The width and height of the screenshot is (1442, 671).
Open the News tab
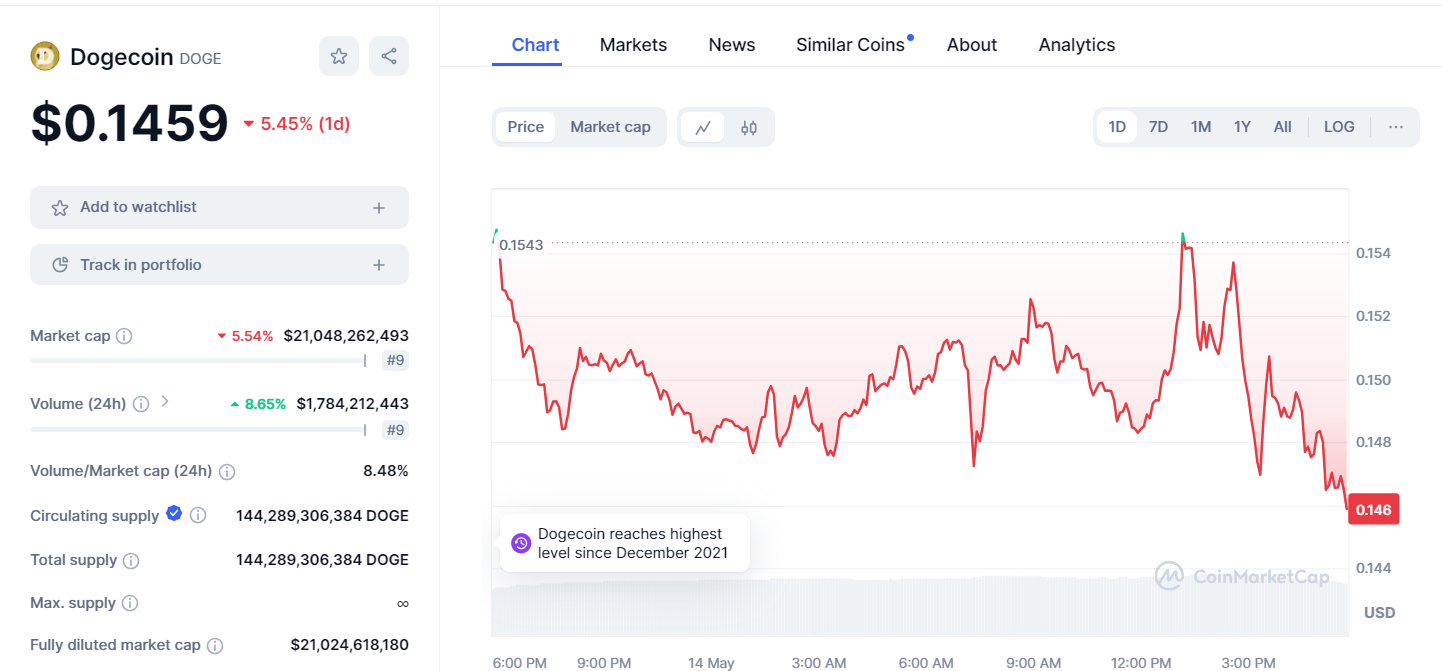click(x=732, y=45)
